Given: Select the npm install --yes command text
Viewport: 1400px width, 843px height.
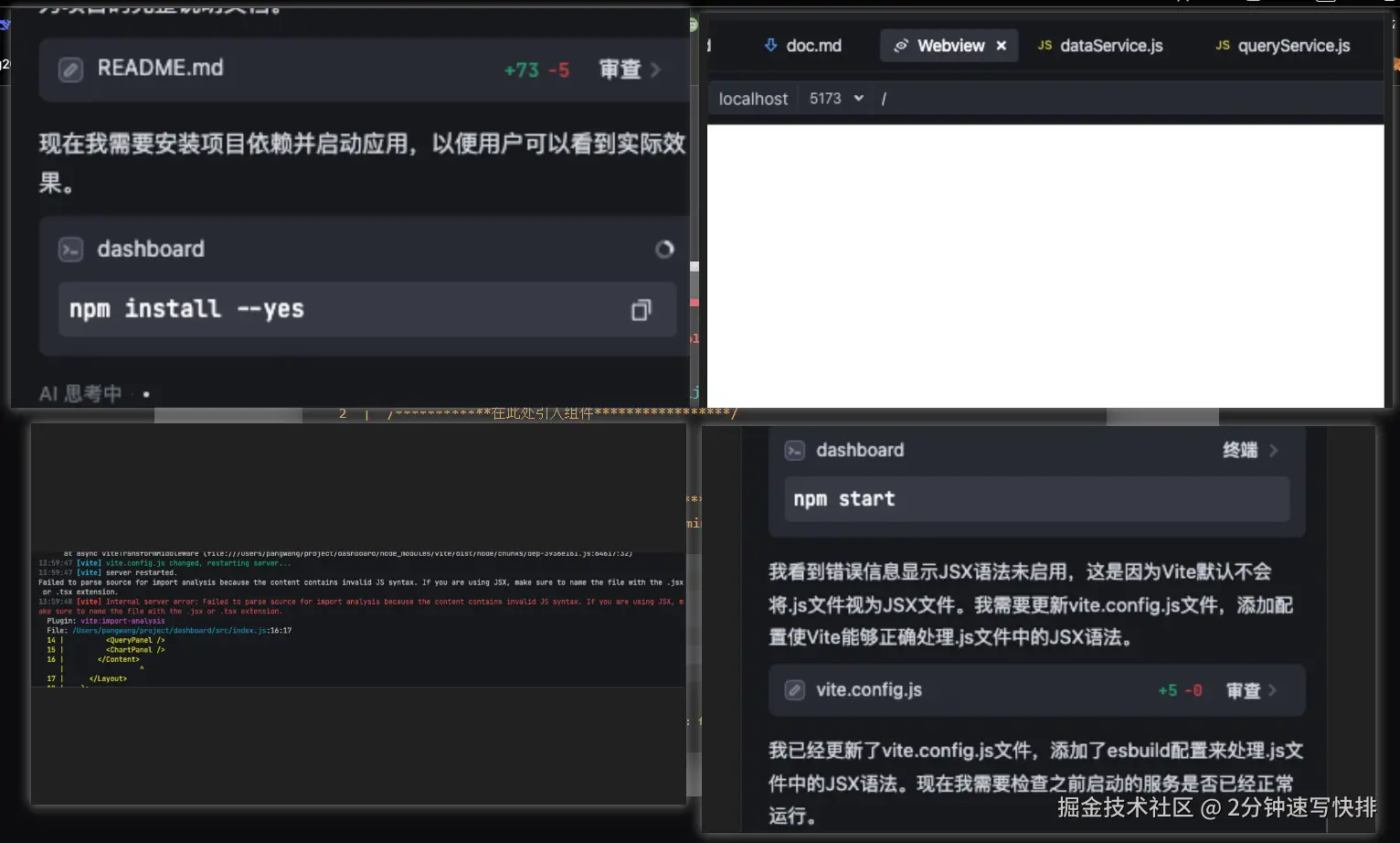Looking at the screenshot, I should (186, 309).
